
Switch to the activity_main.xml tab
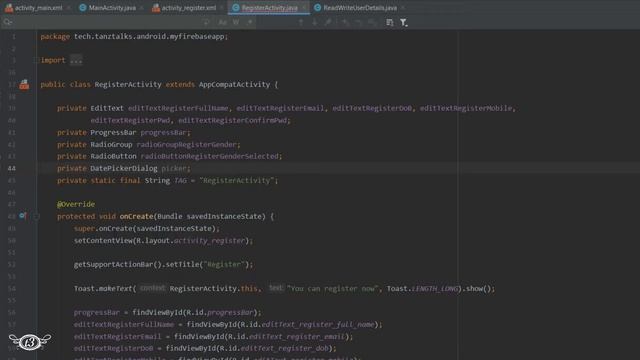(38, 8)
